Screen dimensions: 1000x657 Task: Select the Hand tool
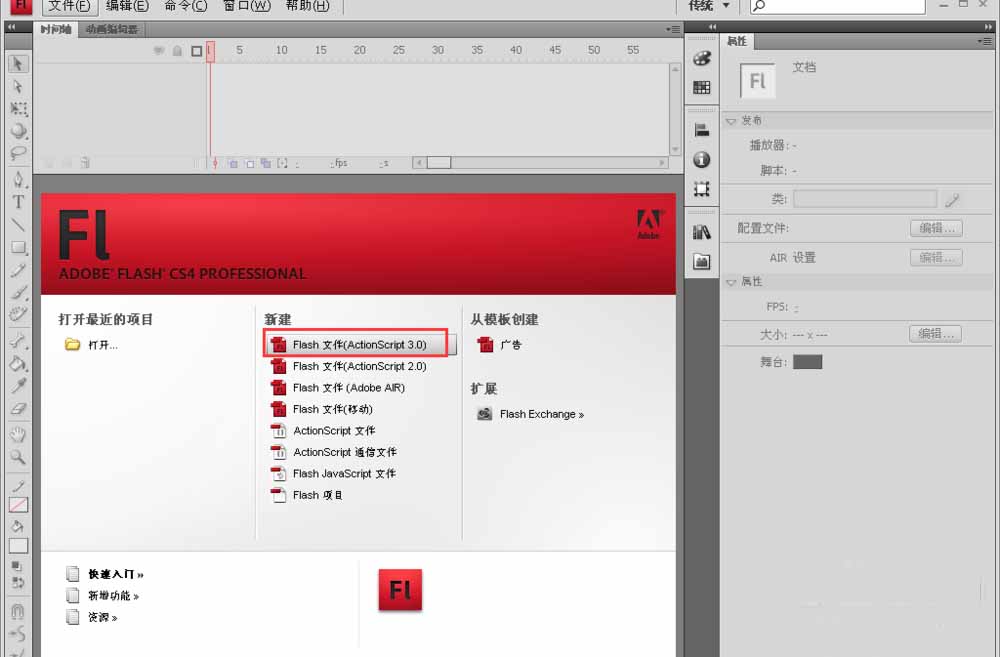tap(18, 435)
